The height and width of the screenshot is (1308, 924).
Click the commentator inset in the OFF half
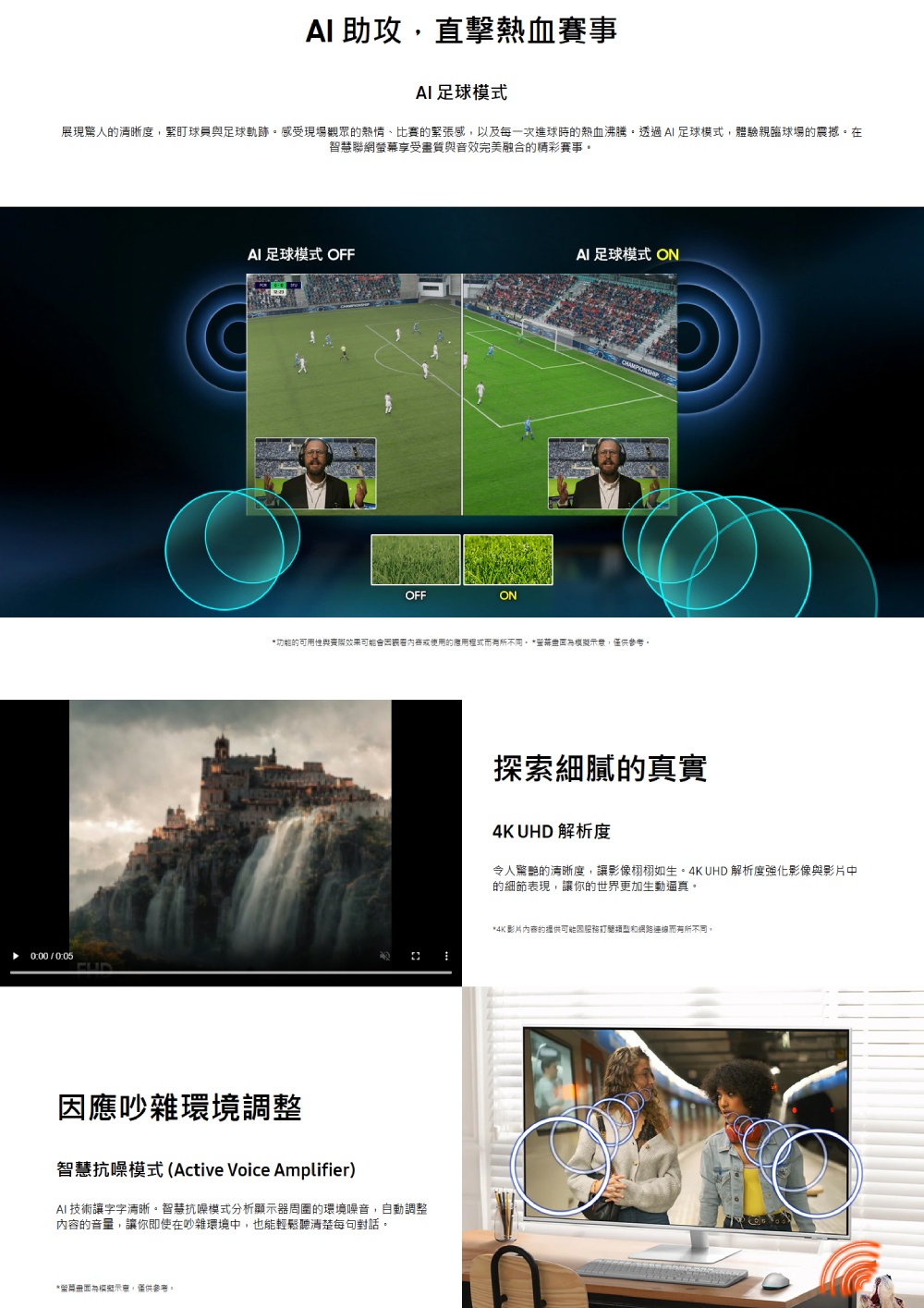pyautogui.click(x=316, y=474)
